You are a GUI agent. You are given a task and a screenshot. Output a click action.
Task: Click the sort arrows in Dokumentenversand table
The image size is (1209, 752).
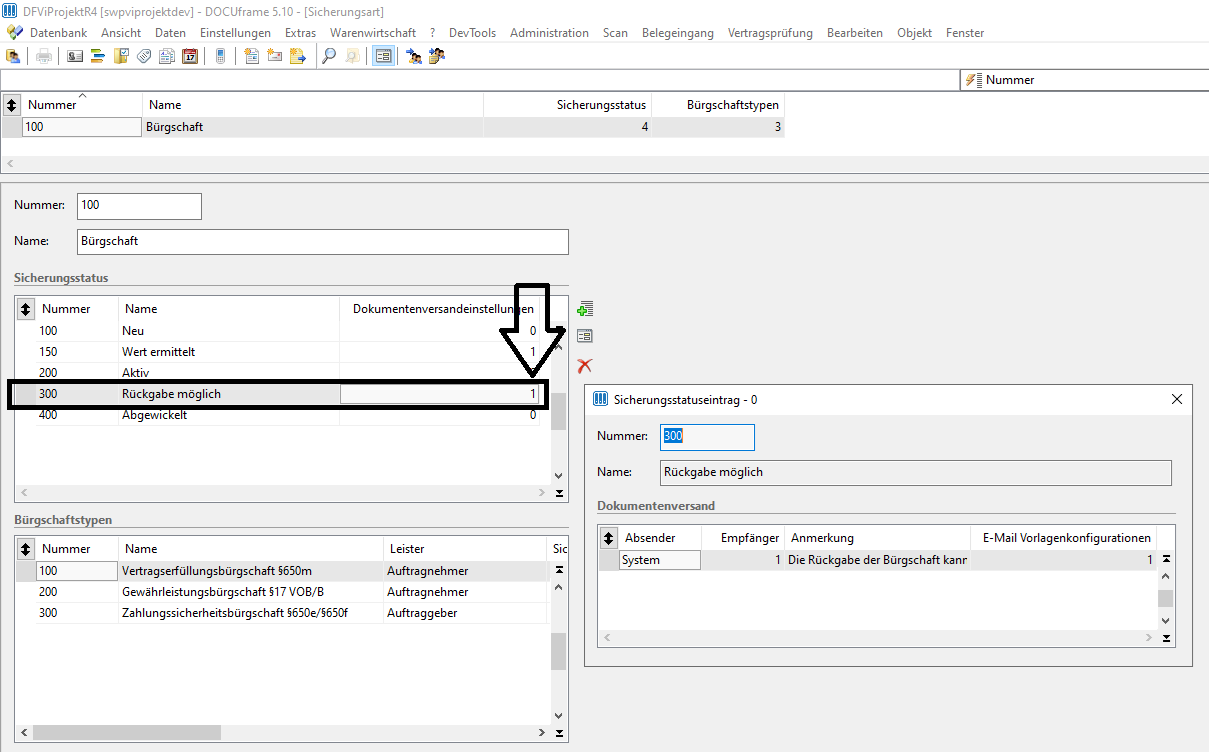pos(609,538)
